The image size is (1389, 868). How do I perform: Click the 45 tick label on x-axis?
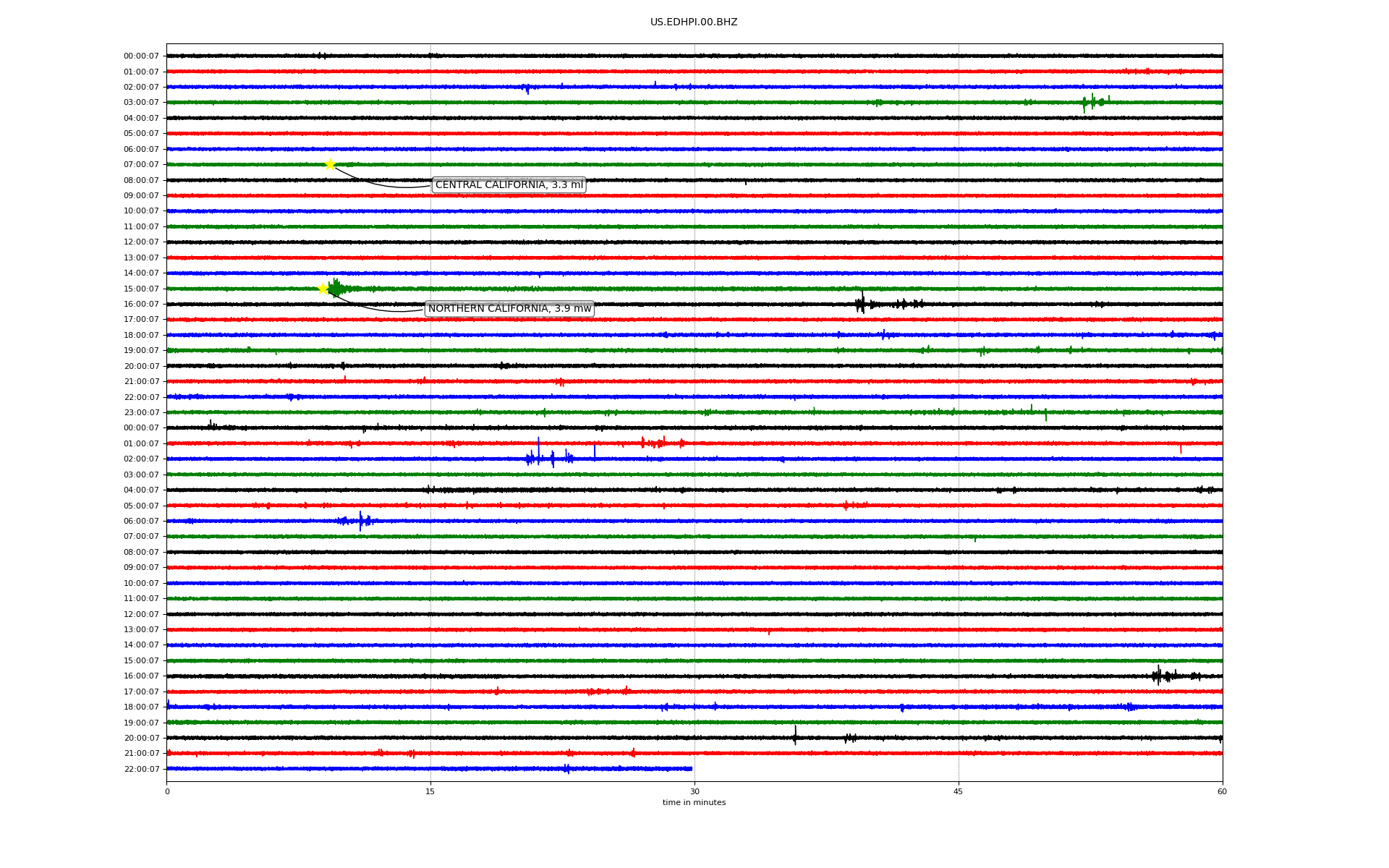tap(958, 791)
